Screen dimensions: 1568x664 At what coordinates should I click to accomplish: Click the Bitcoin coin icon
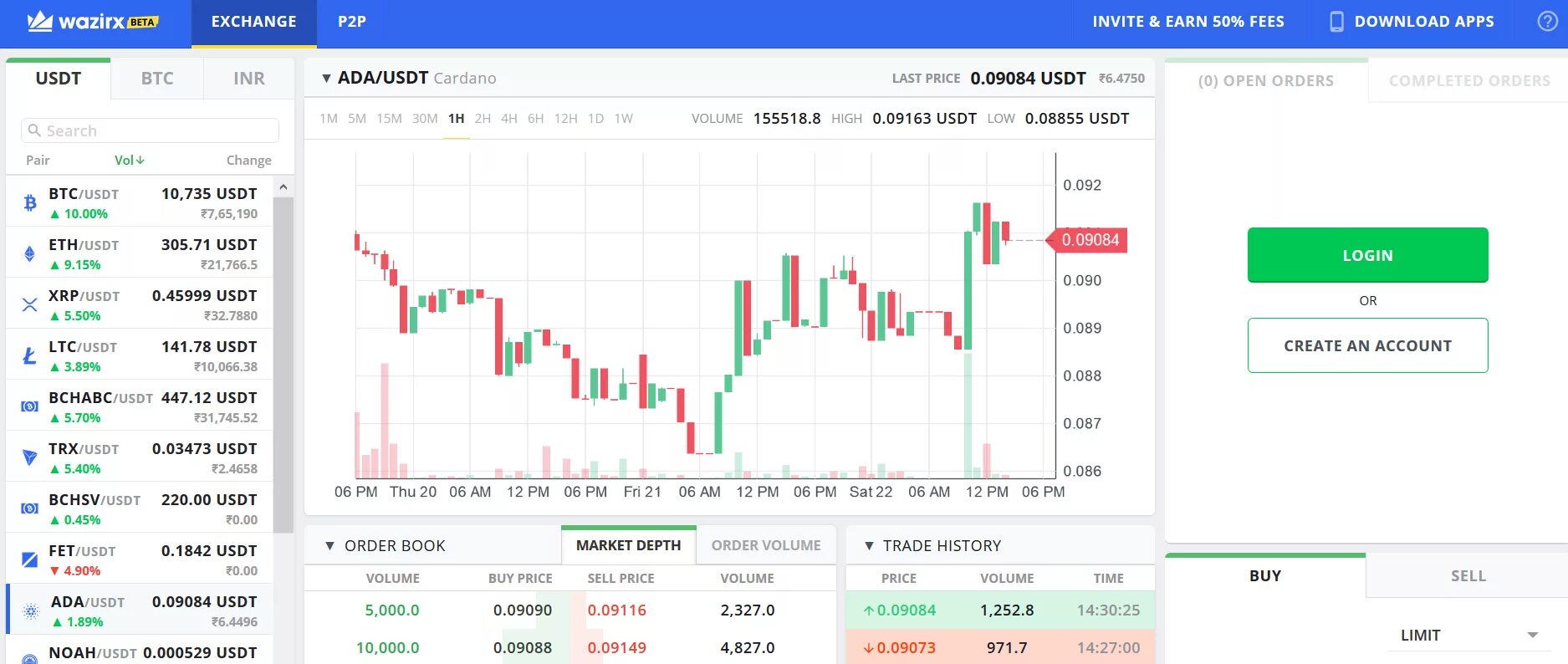(x=30, y=202)
